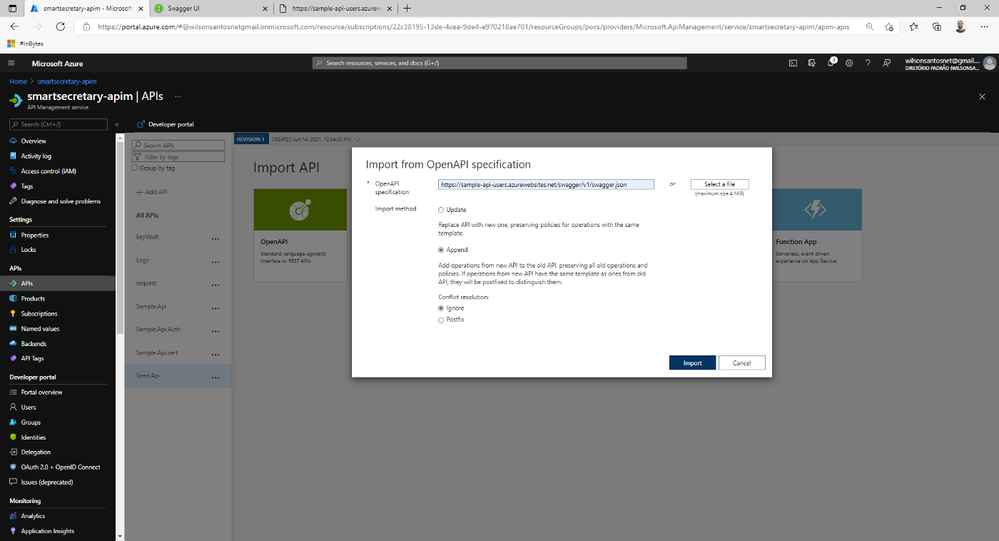Click the left menu Search (Ctrl+/) box

tap(59, 124)
